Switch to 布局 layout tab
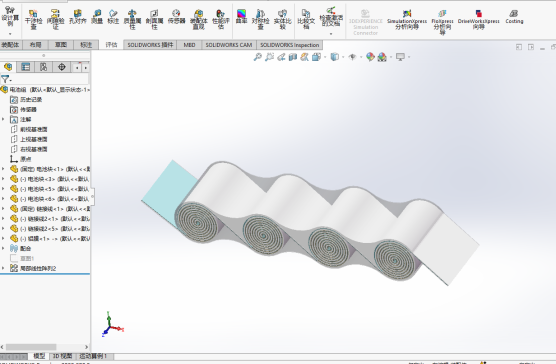Image resolution: width=556 pixels, height=364 pixels. 35,45
